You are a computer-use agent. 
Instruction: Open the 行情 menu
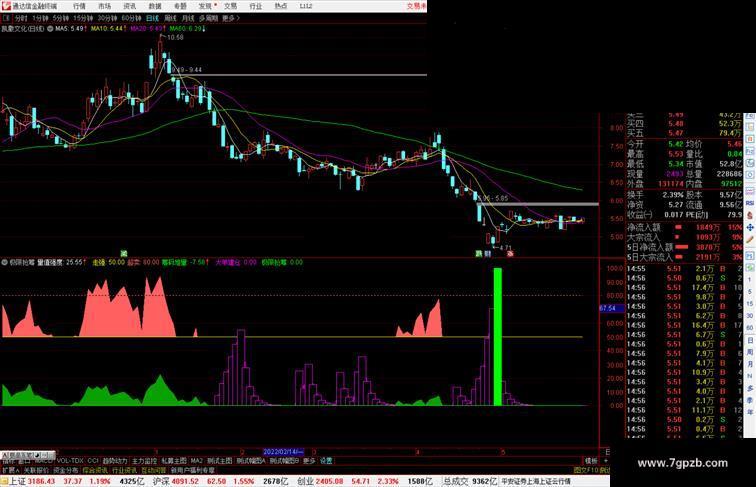[79, 6]
